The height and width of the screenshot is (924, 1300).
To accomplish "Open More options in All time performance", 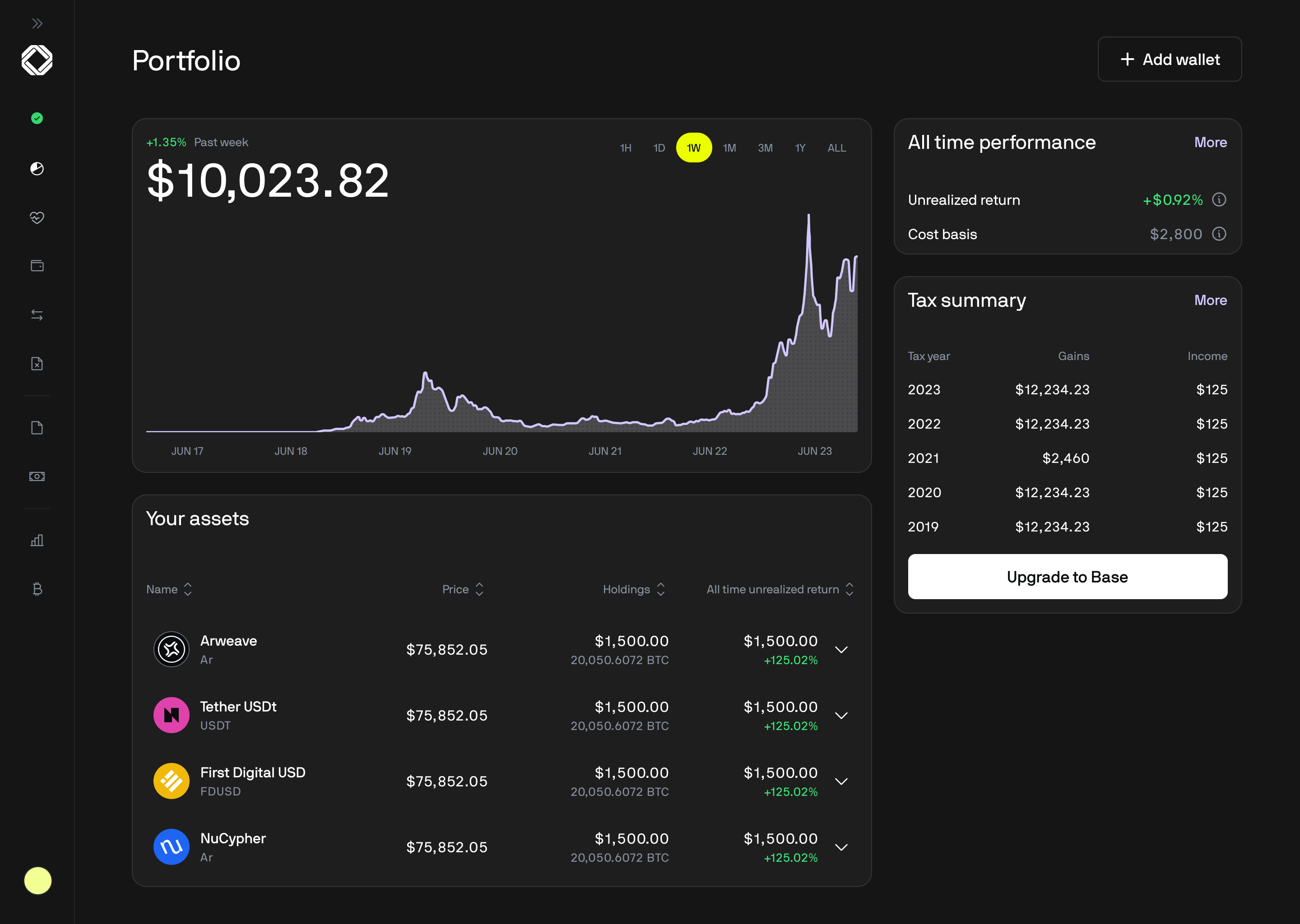I will 1210,142.
